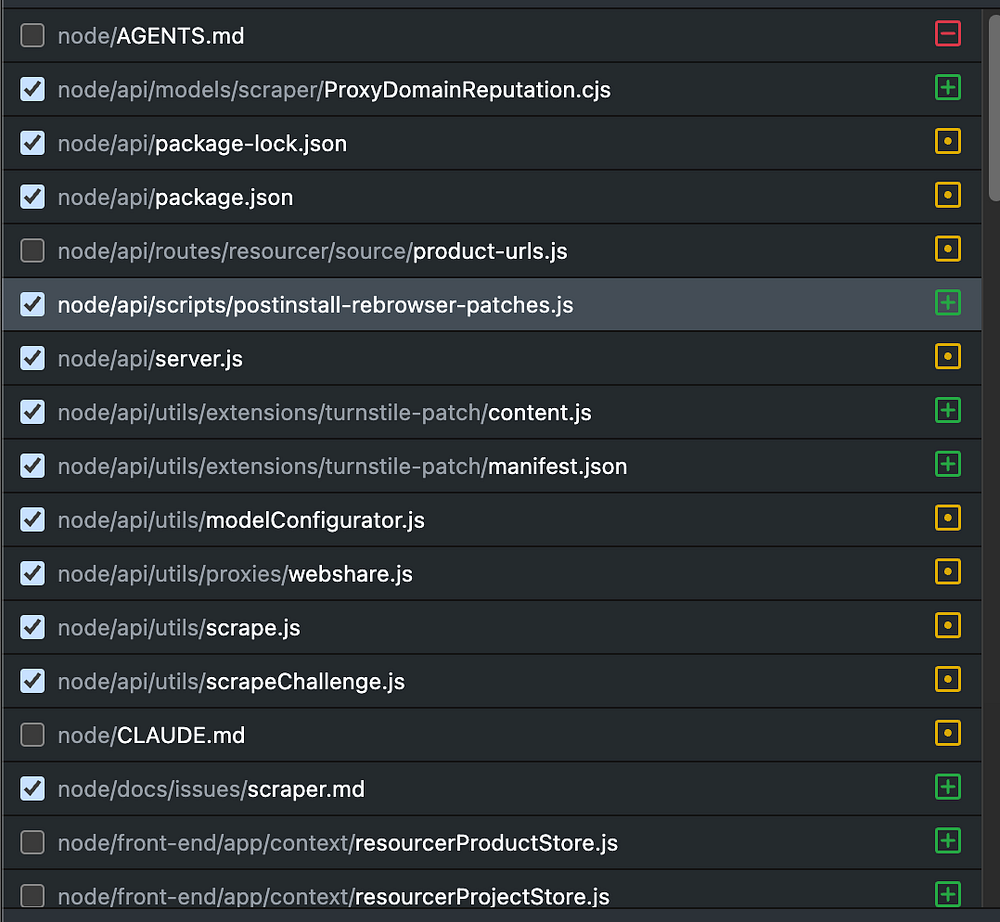Select the postinstall-rebrowser-patches.js file row
Viewport: 1000px width, 922px height.
coord(315,305)
